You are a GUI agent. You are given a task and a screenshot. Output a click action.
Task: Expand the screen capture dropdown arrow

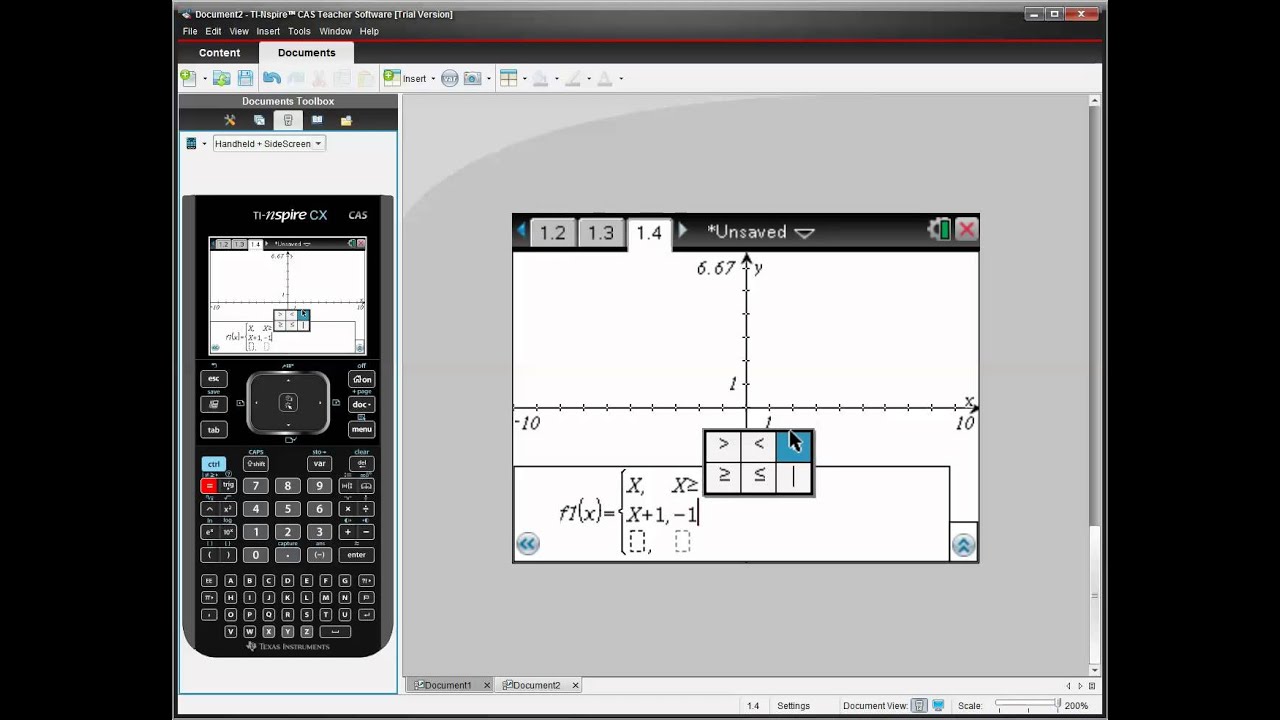click(x=488, y=78)
